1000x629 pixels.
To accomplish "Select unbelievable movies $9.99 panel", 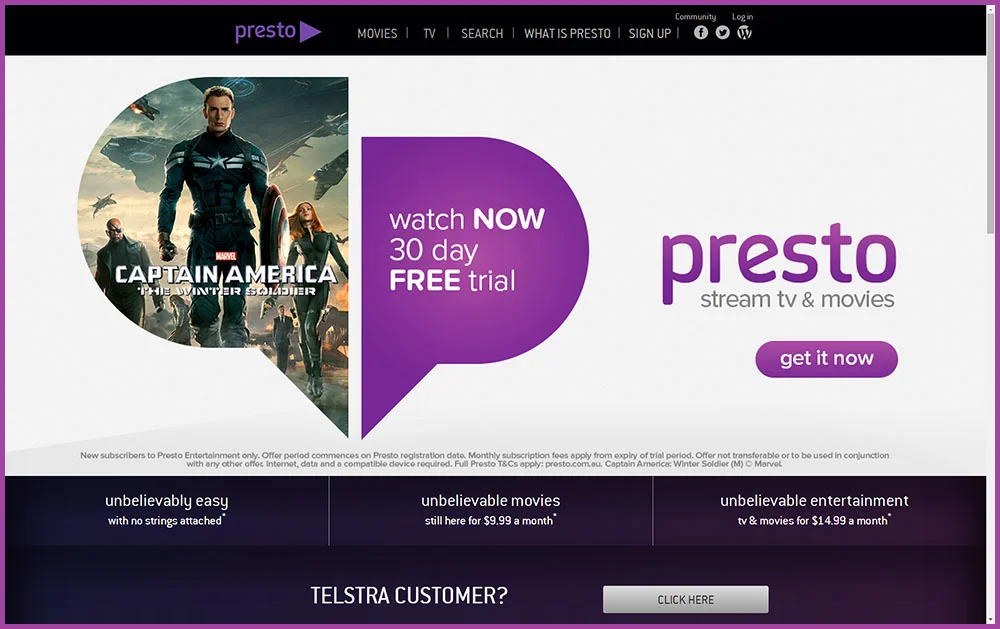I will coord(490,510).
